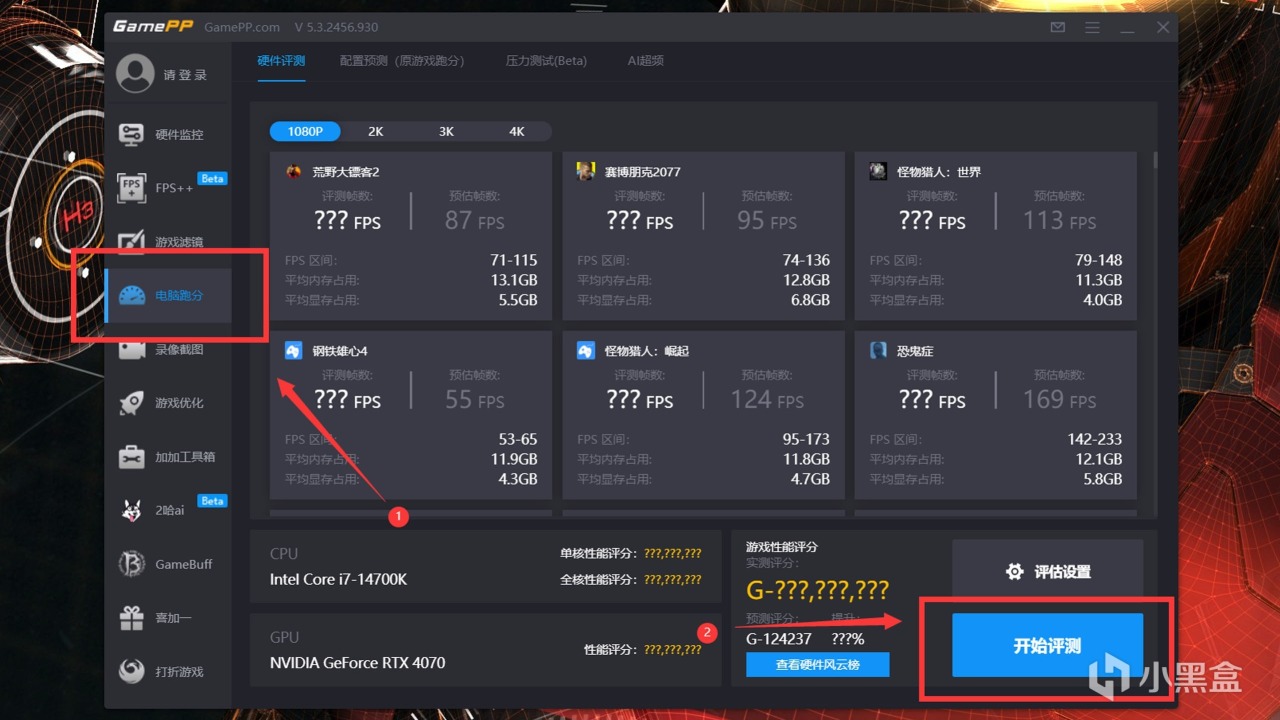Click the CPU name Intel Core i7-14700K
Viewport: 1280px width, 720px height.
coord(338,579)
